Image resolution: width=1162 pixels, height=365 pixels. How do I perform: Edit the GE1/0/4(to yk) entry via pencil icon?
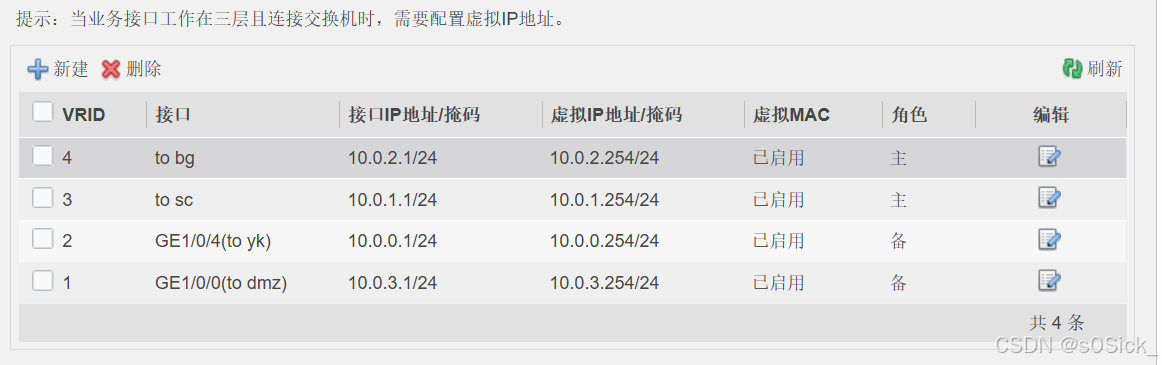1050,240
